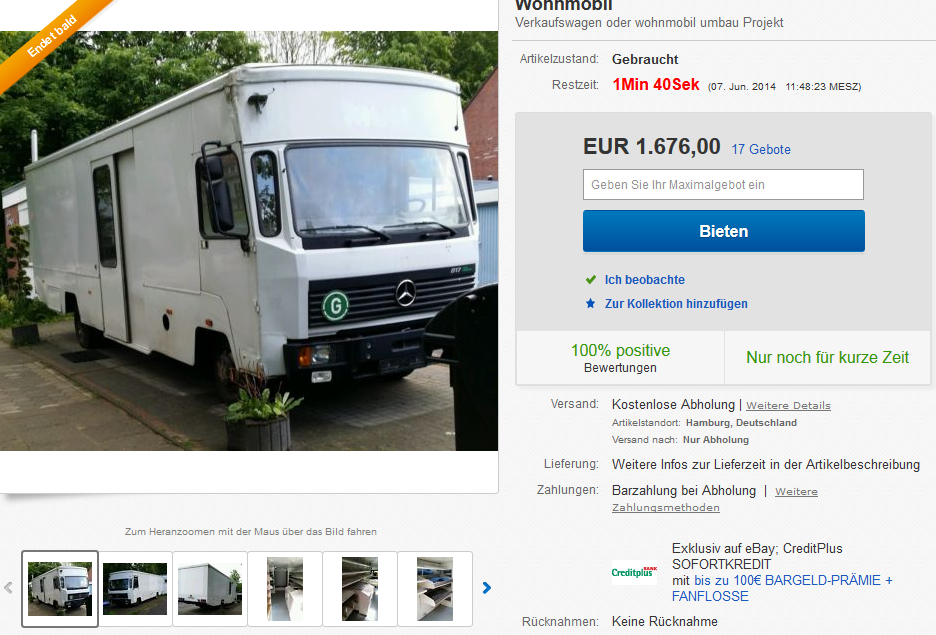936x635 pixels.
Task: Show previous thumbnails with left arrow
Action: pyautogui.click(x=8, y=588)
